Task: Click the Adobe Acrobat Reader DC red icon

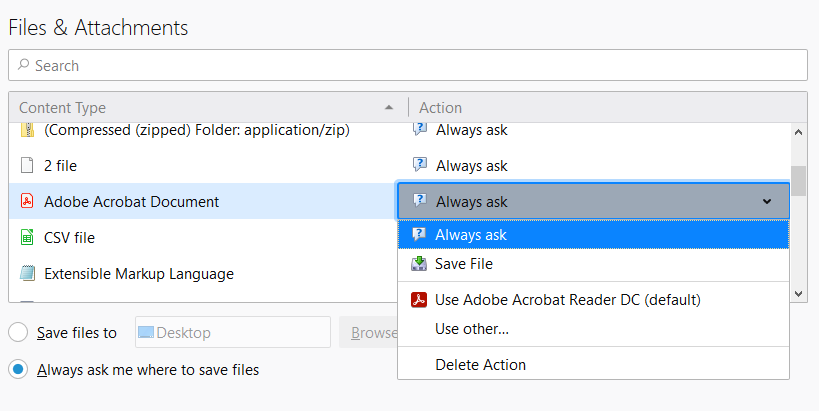Action: click(419, 300)
